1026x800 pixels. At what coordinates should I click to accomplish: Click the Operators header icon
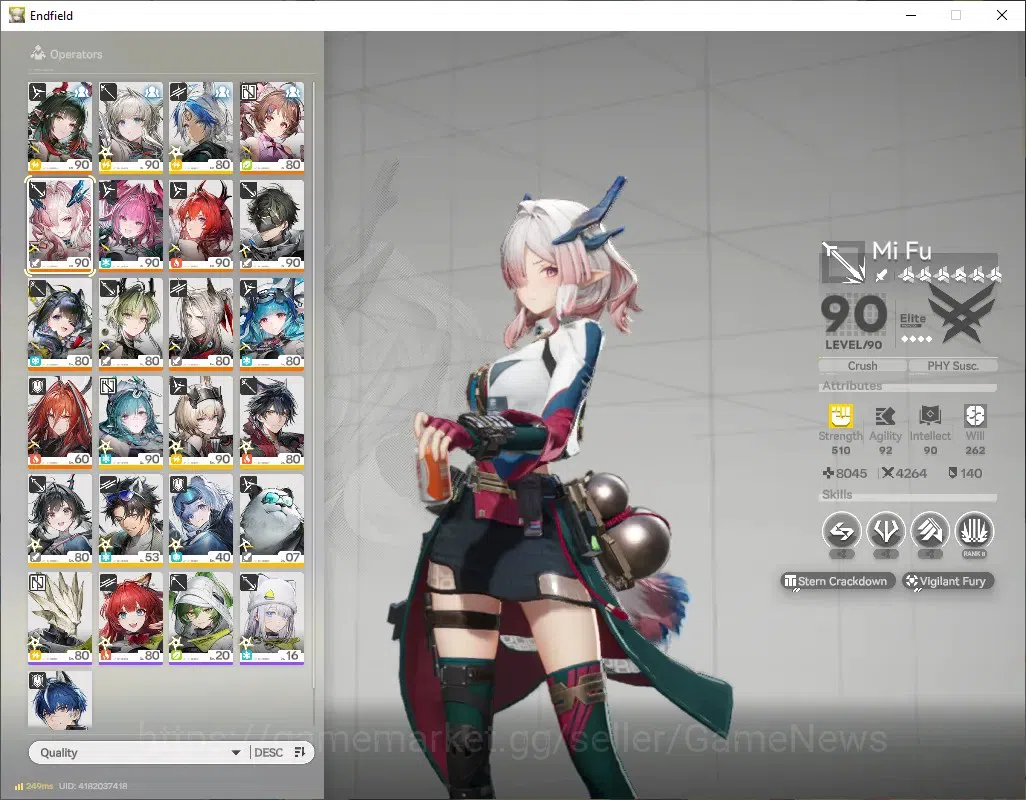click(38, 53)
